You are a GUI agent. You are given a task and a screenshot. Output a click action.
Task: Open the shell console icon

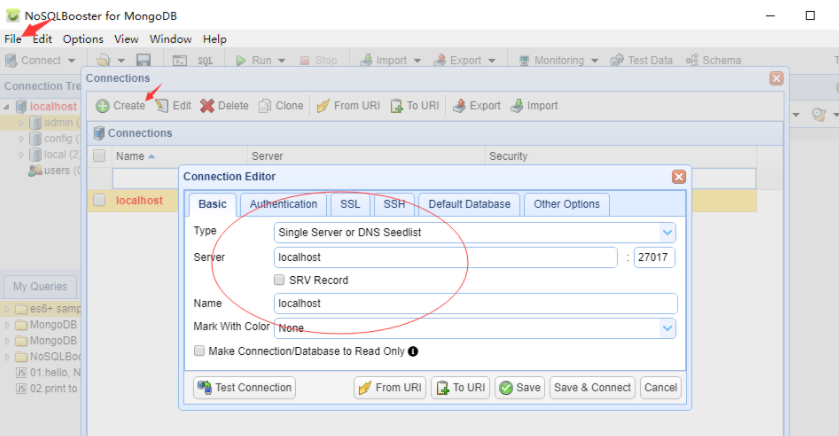point(180,60)
